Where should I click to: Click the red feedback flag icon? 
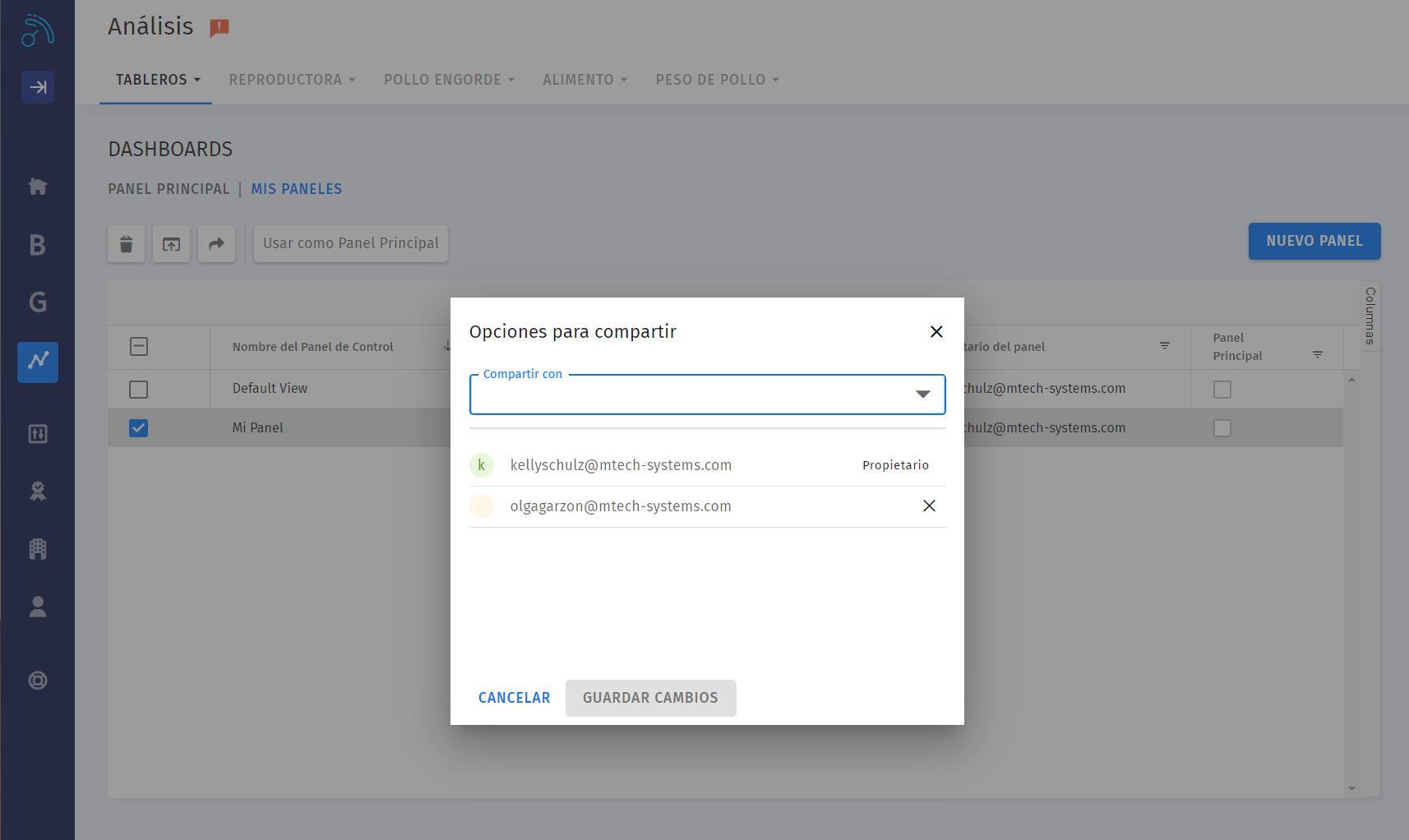point(219,28)
